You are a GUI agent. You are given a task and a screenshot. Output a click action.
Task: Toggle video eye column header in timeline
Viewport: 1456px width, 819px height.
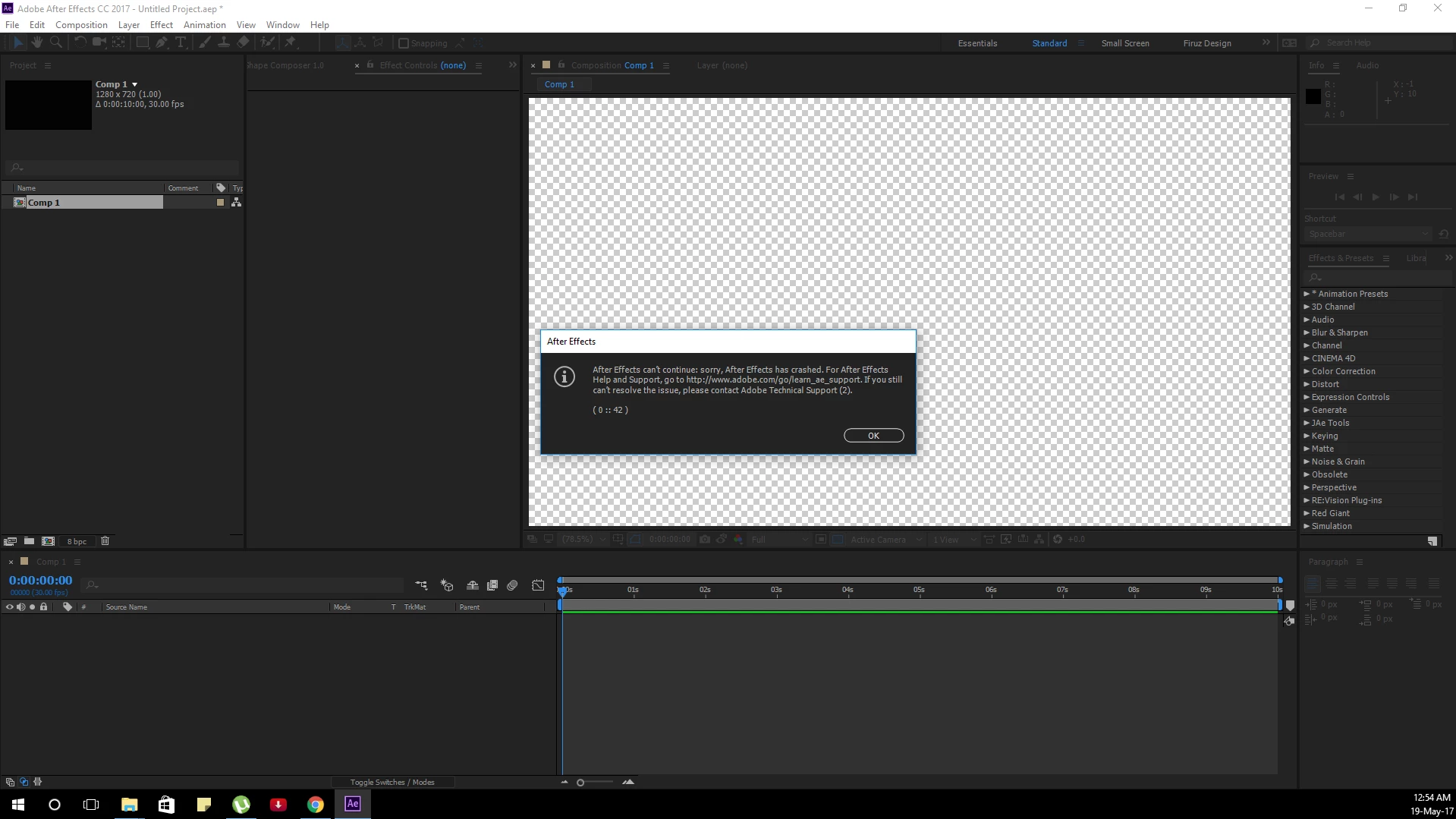10,607
